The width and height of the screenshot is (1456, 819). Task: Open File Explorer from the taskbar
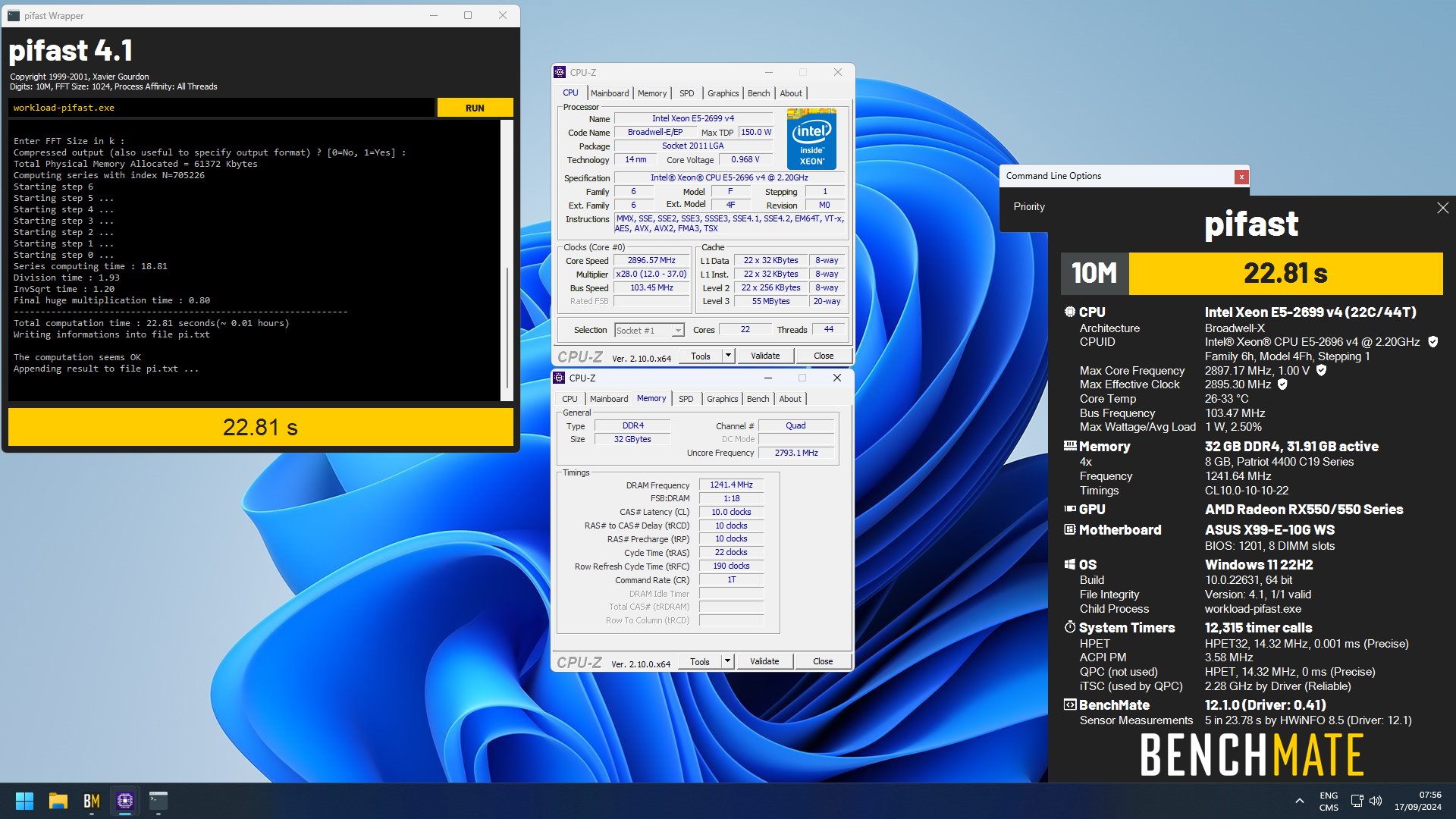tap(58, 801)
